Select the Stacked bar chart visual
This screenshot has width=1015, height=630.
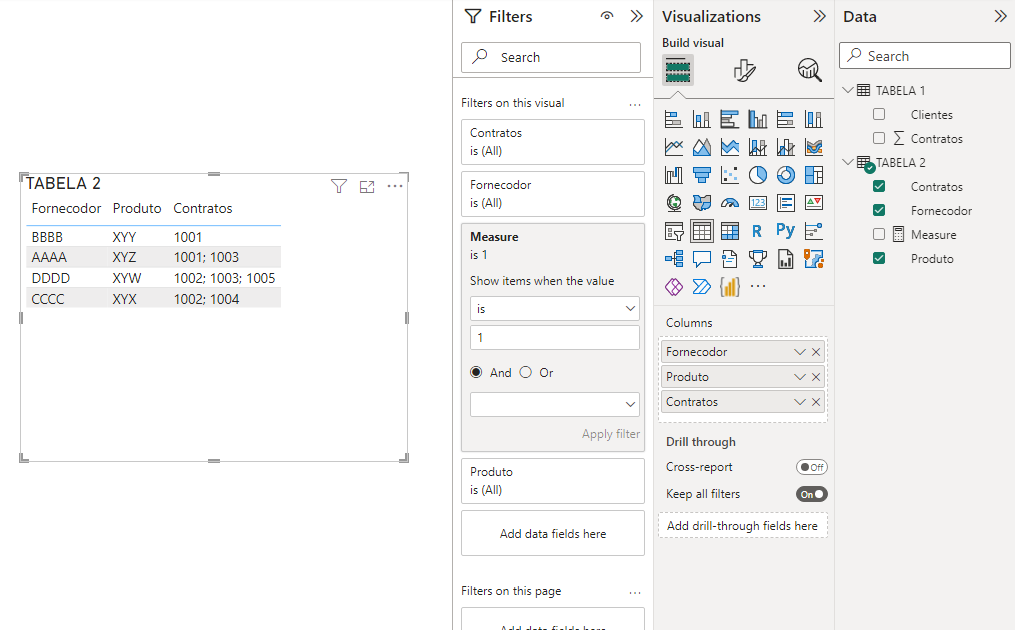point(674,119)
